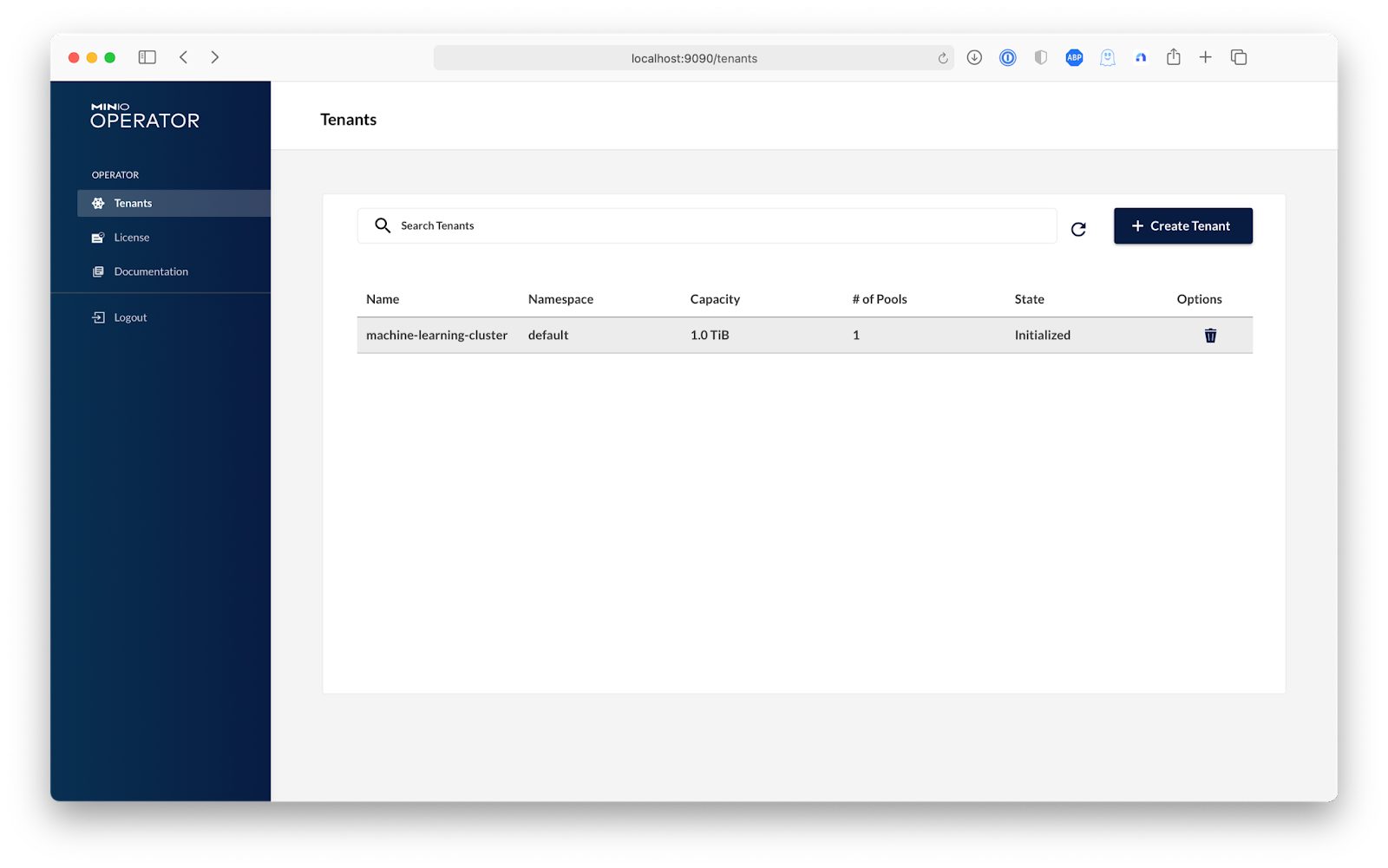Delete machine-learning-cluster tenant via trash icon
The height and width of the screenshot is (868, 1388).
coord(1210,336)
